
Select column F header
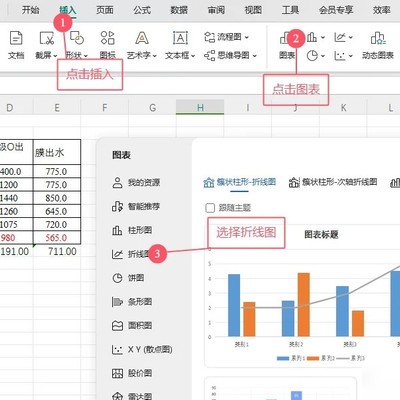105,108
